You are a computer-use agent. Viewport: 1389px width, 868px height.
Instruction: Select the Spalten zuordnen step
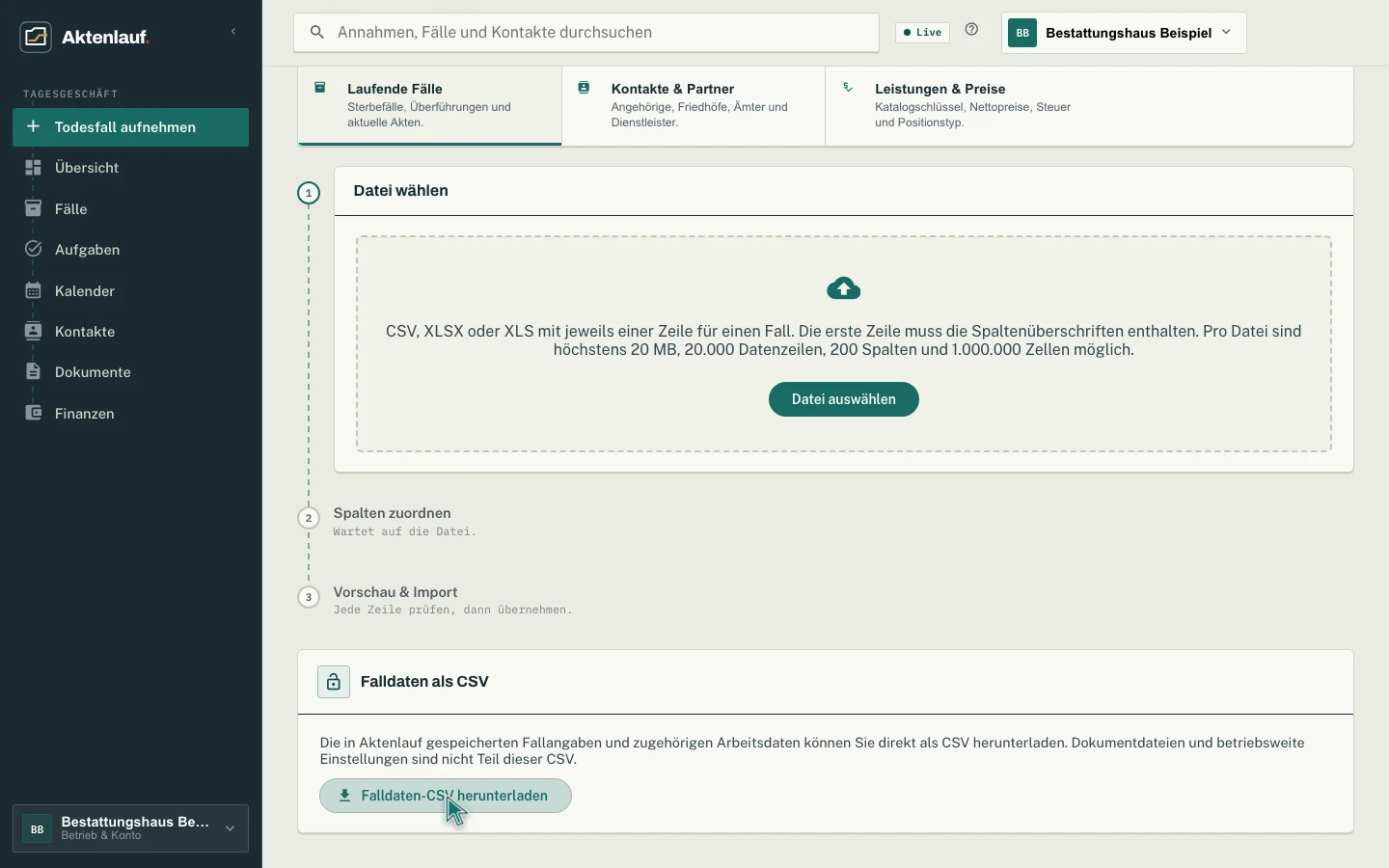point(393,513)
